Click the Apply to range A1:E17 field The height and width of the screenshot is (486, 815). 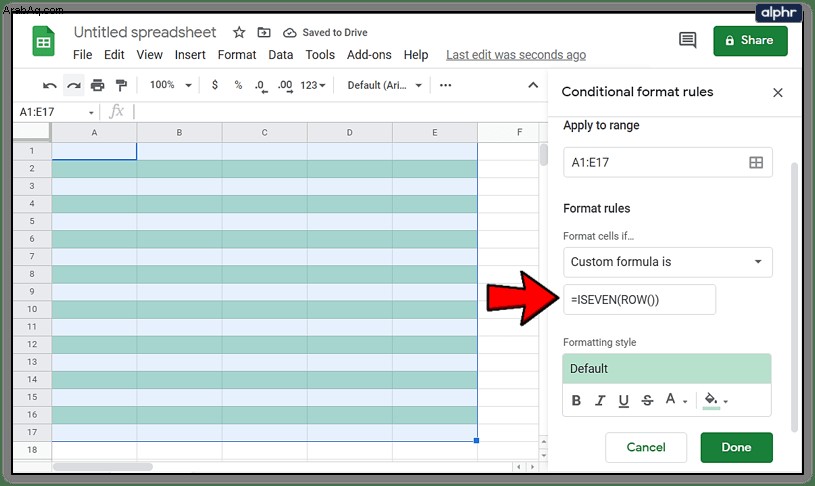click(x=667, y=163)
